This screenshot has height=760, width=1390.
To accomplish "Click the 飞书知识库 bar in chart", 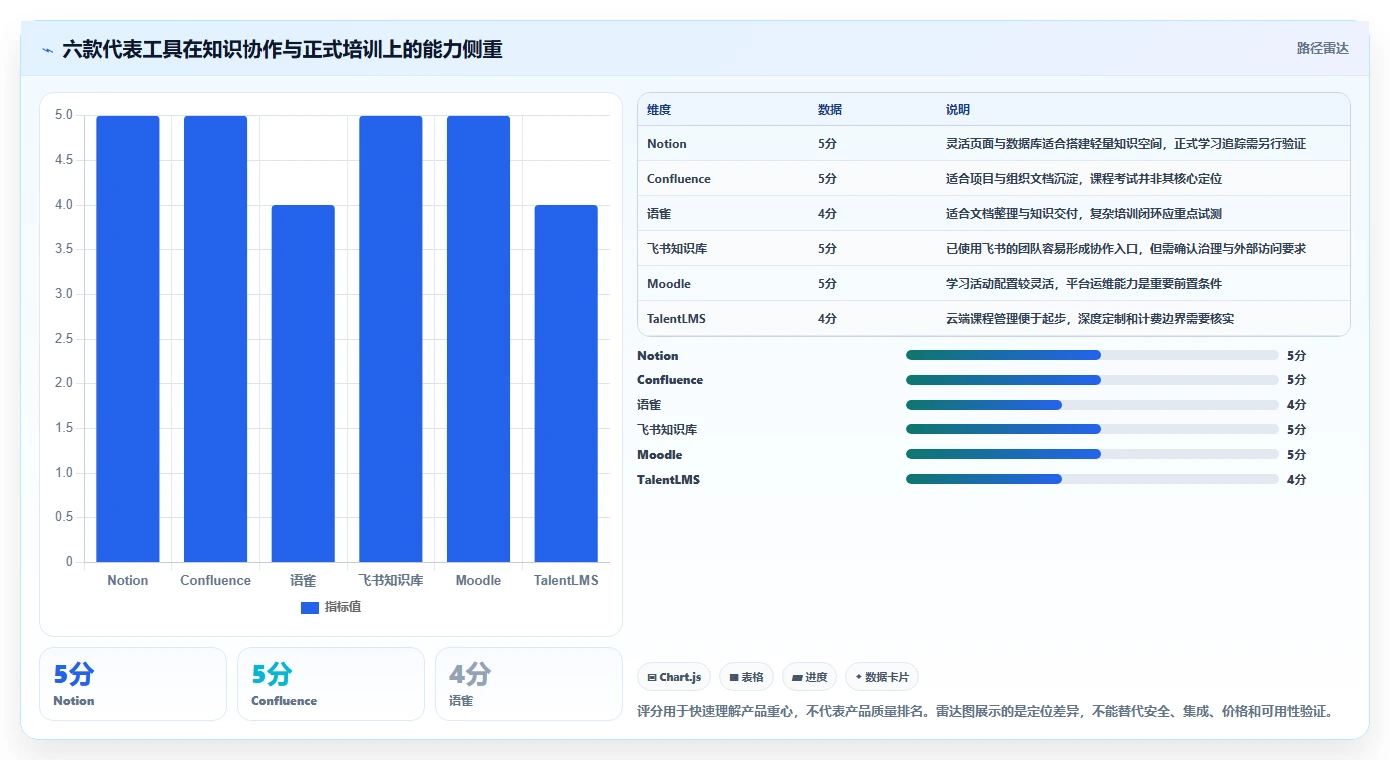I will tap(391, 339).
